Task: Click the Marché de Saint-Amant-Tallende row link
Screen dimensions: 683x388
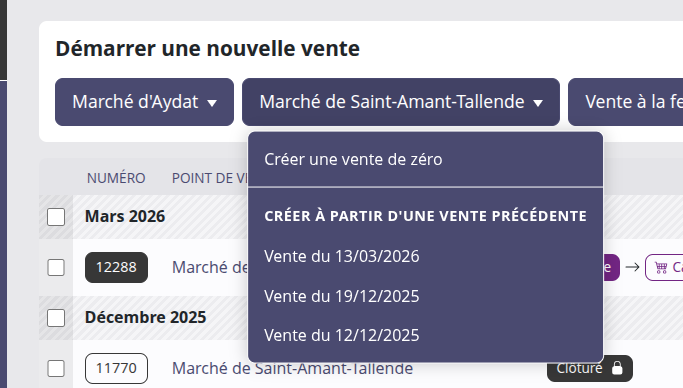Action: pyautogui.click(x=292, y=368)
